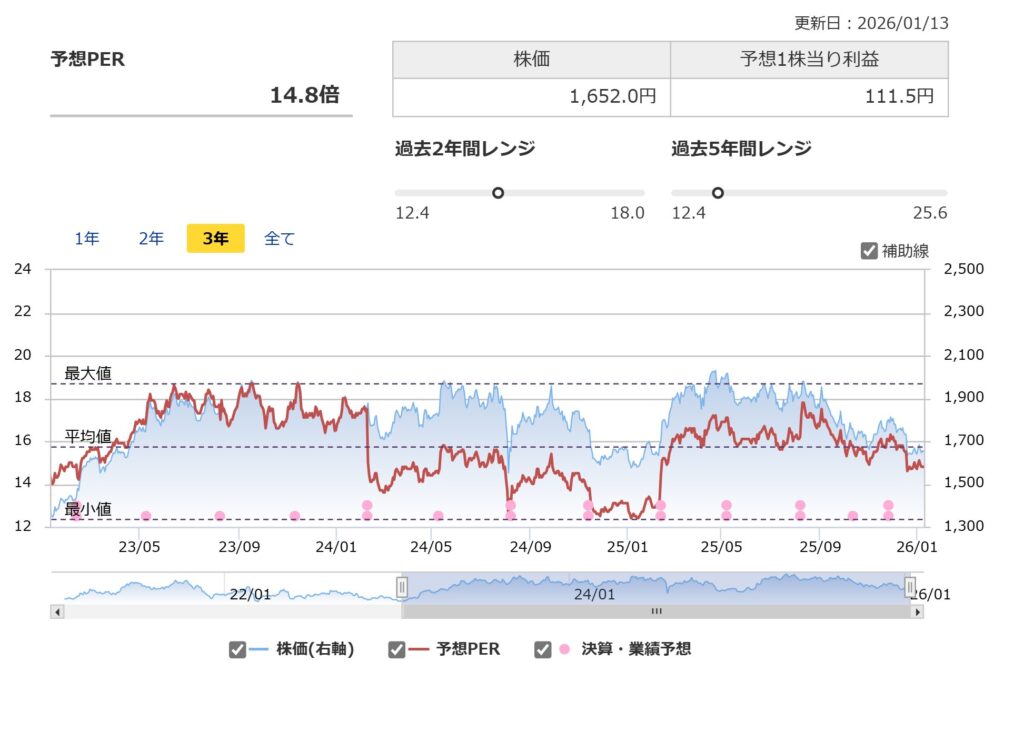Viewport: 1024px width, 730px height.
Task: Select the 2年 period view
Action: click(150, 238)
